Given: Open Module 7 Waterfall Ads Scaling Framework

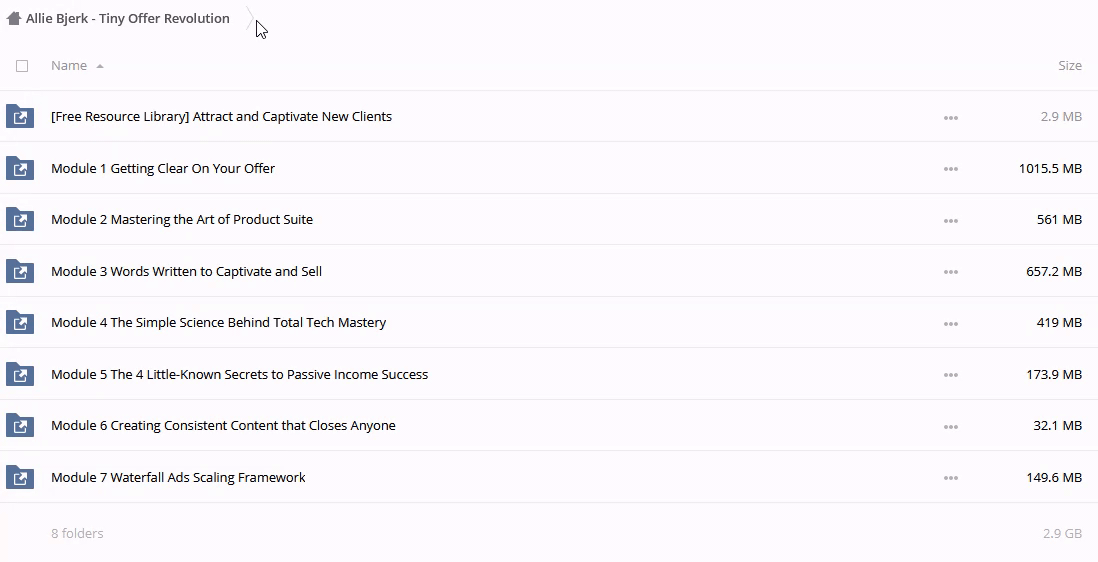Looking at the screenshot, I should pyautogui.click(x=178, y=477).
